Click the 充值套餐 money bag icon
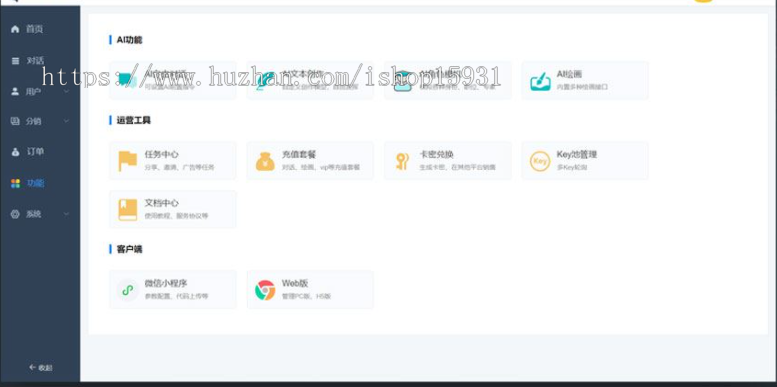The height and width of the screenshot is (387, 777). [265, 161]
